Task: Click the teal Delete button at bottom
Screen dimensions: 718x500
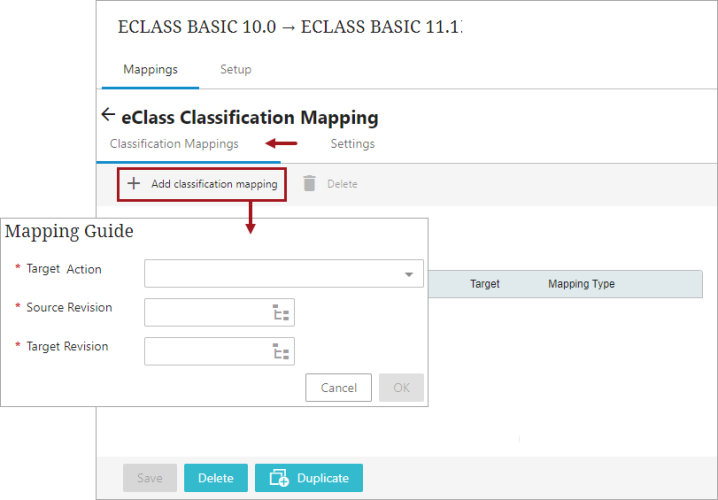Action: point(216,478)
